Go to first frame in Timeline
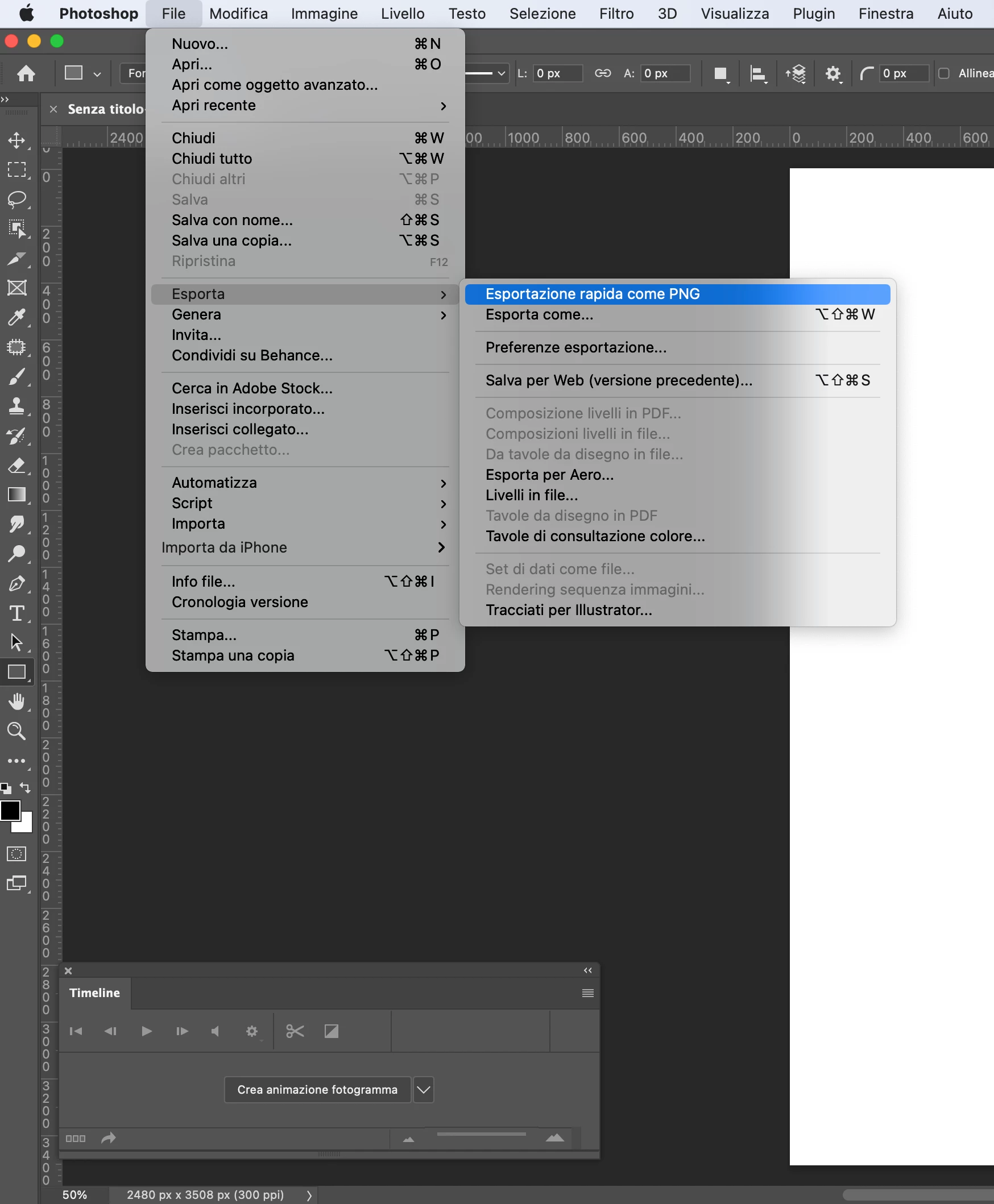The height and width of the screenshot is (1204, 994). pos(76,1031)
